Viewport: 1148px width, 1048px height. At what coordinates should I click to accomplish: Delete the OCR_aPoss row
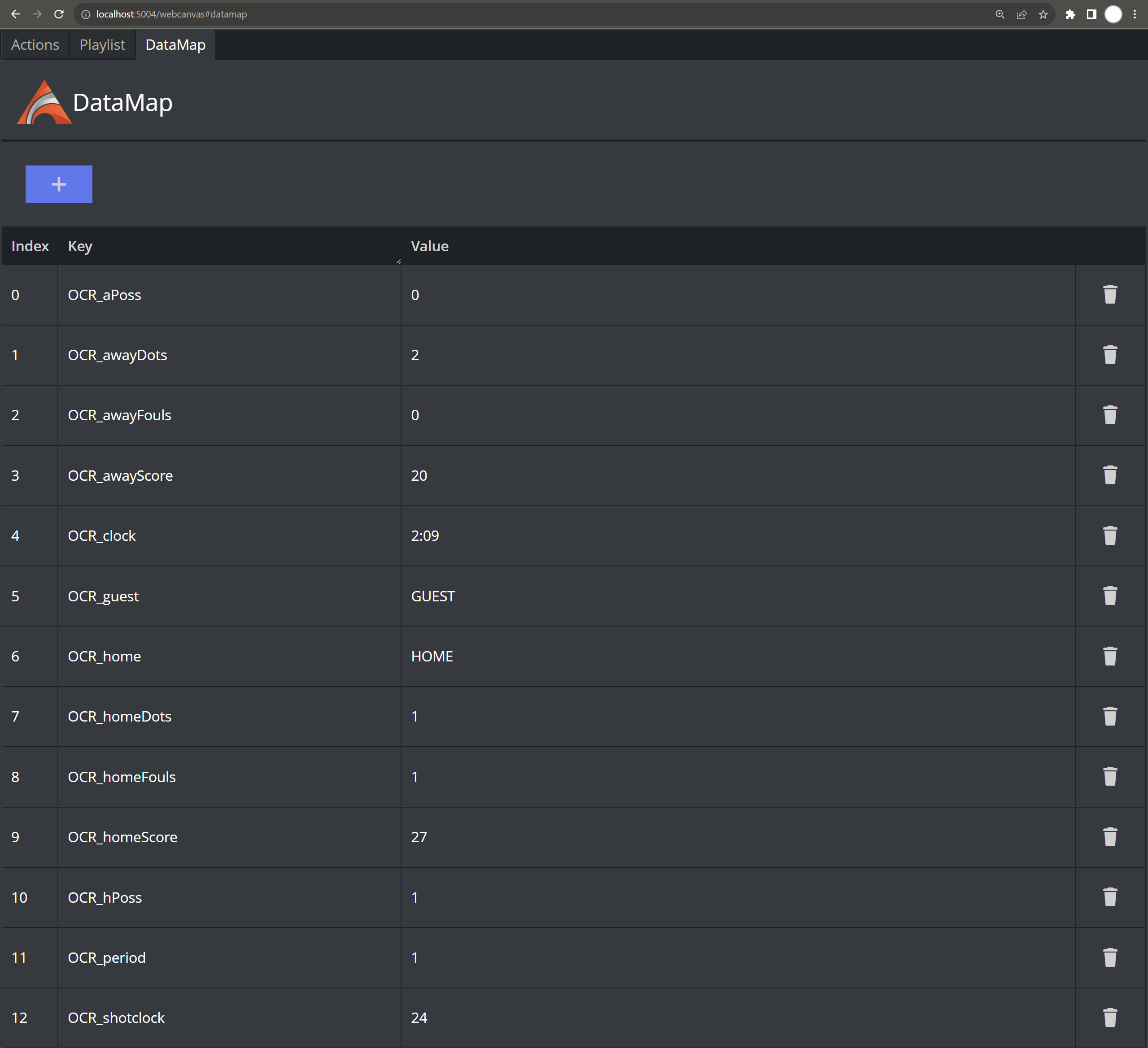(1109, 295)
